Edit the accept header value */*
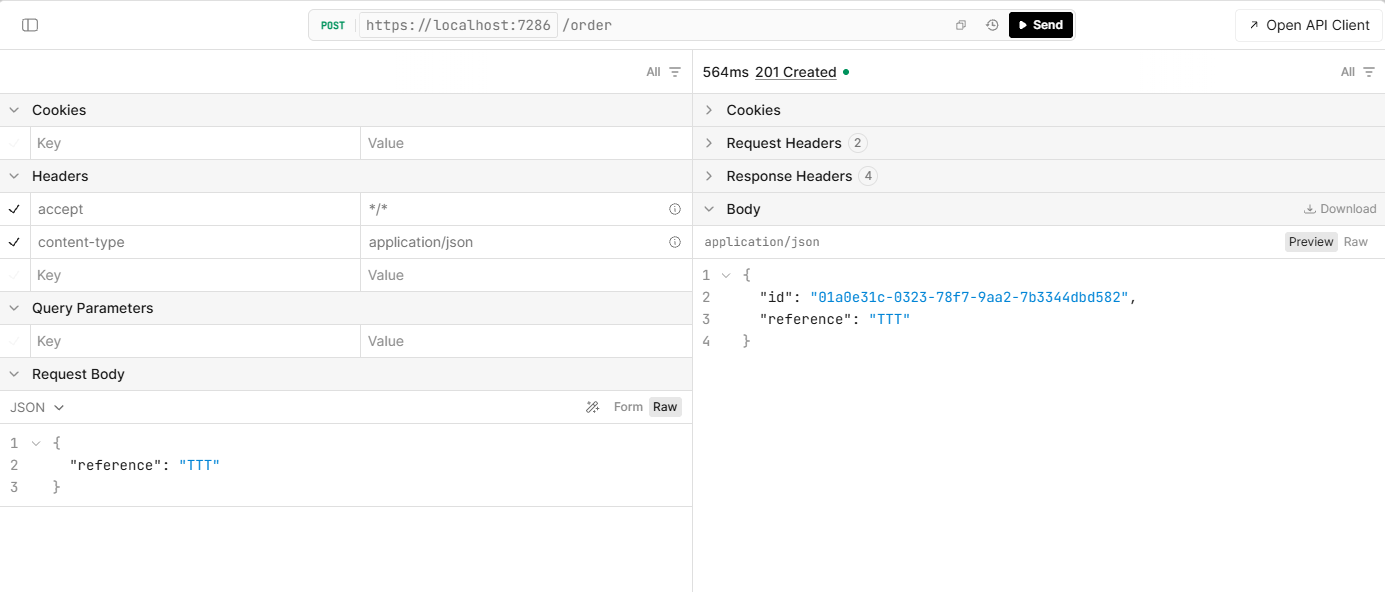This screenshot has width=1385, height=592. pos(514,209)
